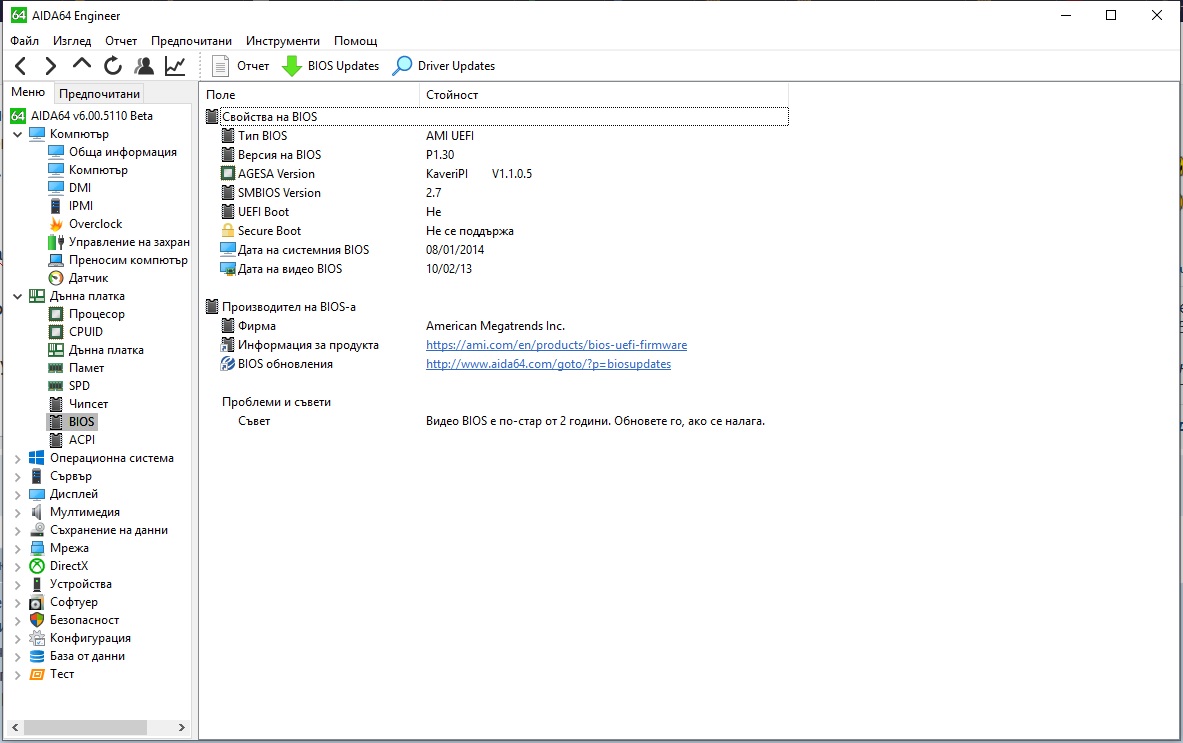Open the graph chart toolbar icon
This screenshot has width=1183, height=743.
[175, 66]
